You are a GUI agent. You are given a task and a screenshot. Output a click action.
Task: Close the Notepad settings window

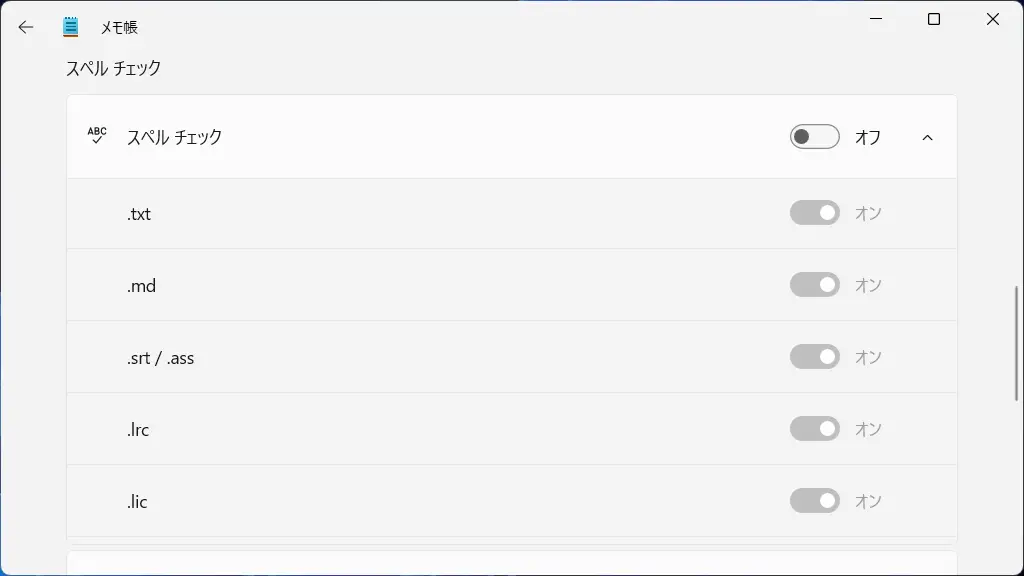click(993, 20)
